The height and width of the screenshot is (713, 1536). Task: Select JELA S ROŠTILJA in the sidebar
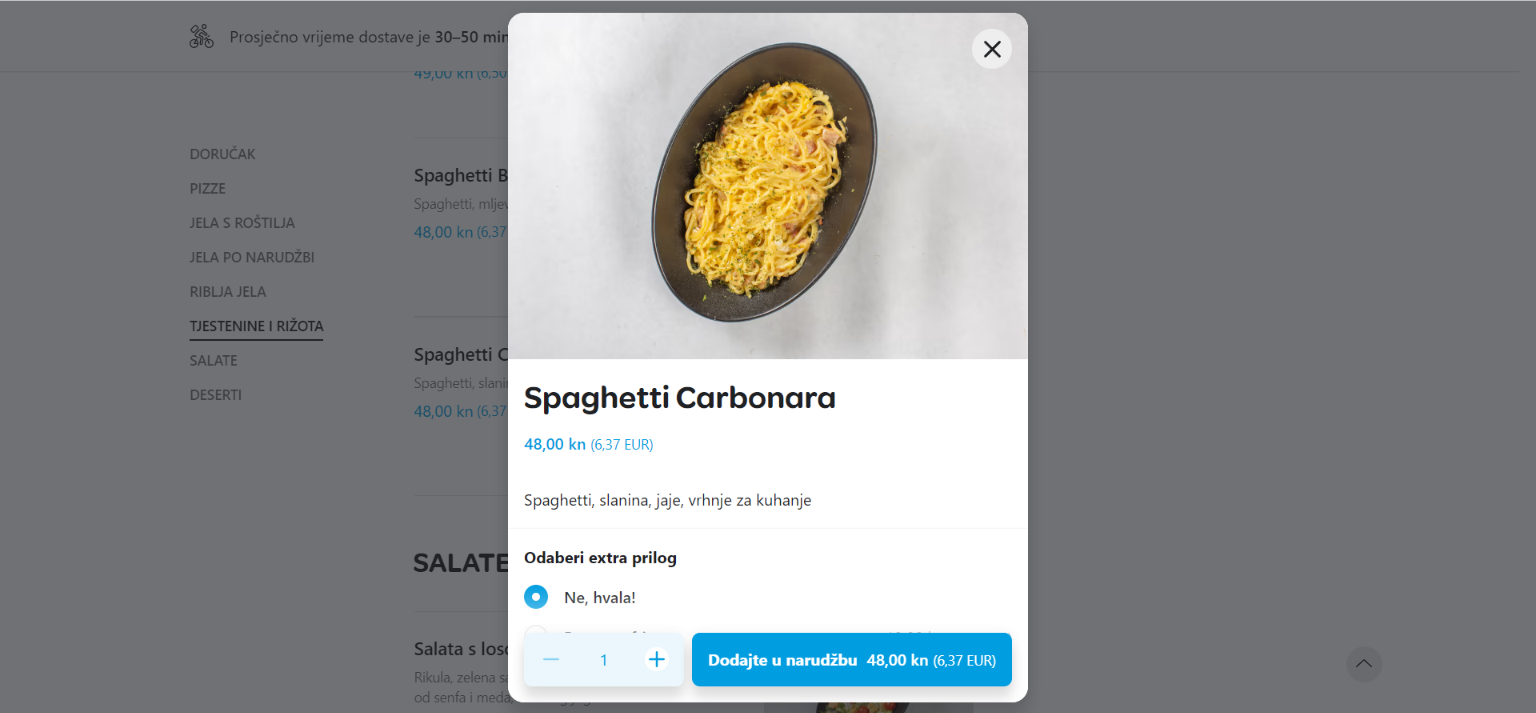click(242, 223)
